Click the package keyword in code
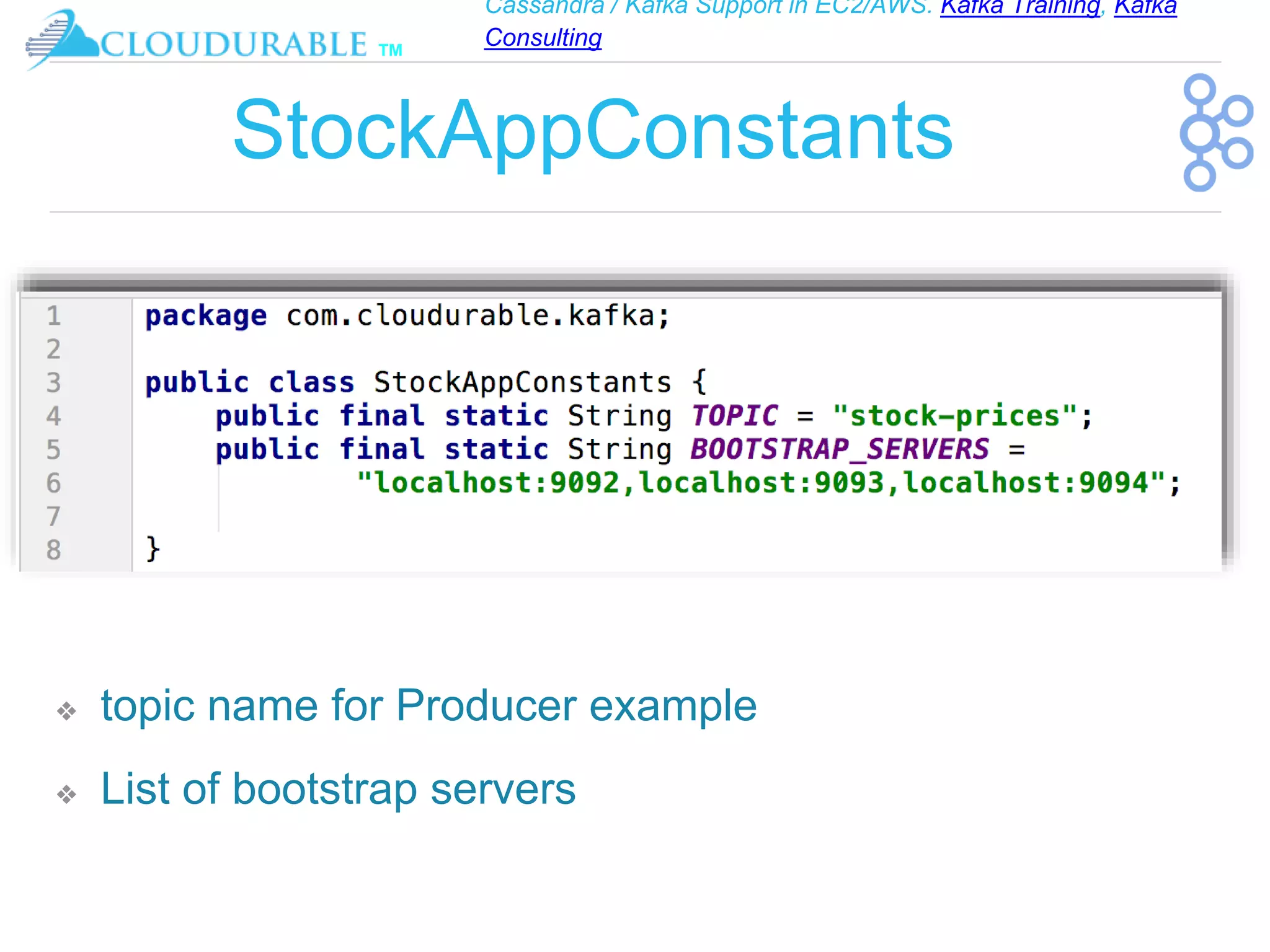The height and width of the screenshot is (952, 1270). (x=205, y=316)
